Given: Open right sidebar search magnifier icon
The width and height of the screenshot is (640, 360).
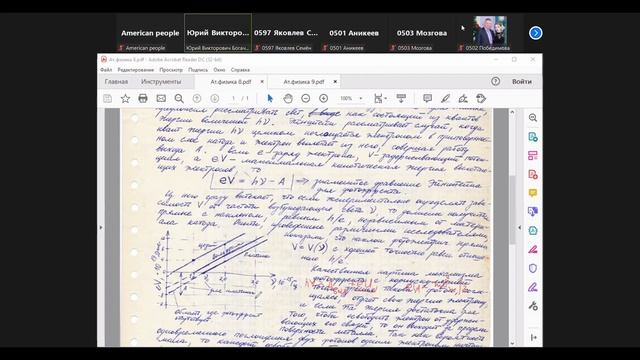Looking at the screenshot, I should [x=533, y=118].
